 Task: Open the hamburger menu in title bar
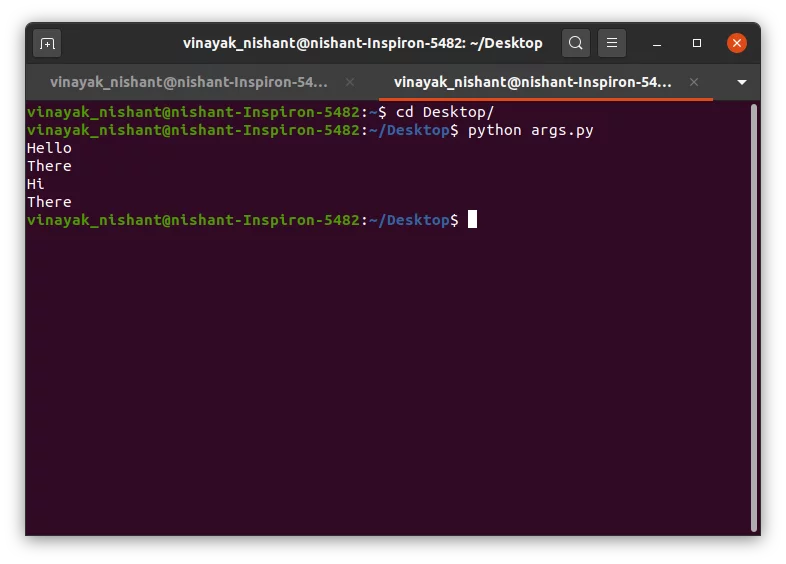[x=611, y=43]
